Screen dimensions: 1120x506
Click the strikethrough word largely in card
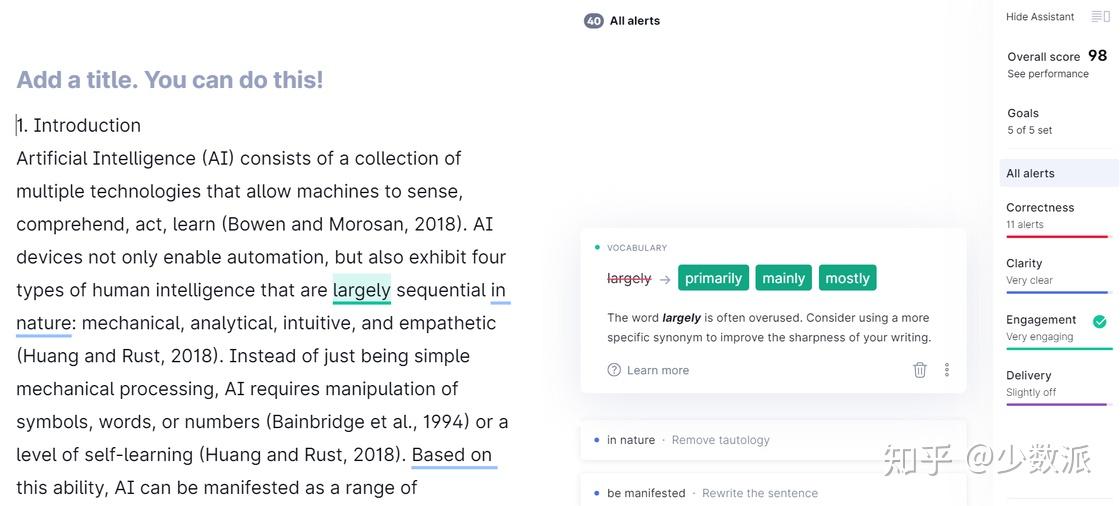click(629, 278)
